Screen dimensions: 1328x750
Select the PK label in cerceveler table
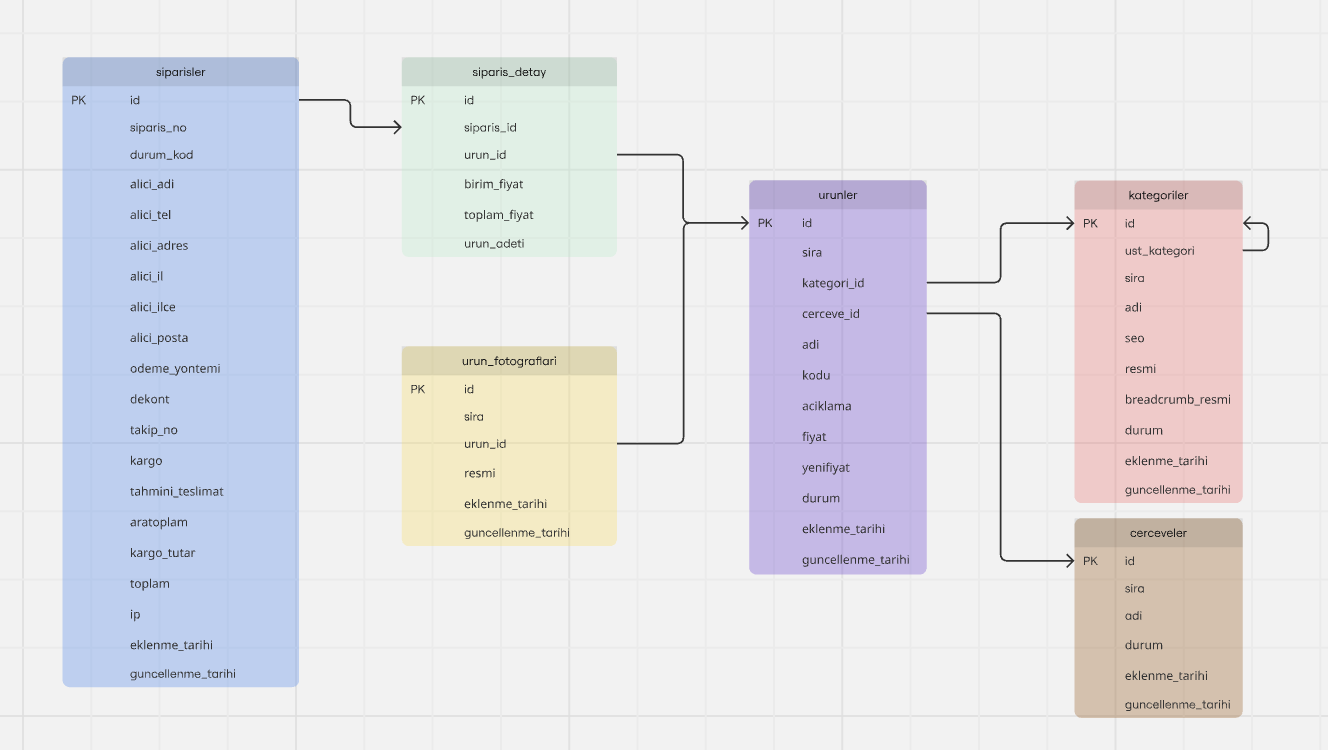[x=1091, y=561]
